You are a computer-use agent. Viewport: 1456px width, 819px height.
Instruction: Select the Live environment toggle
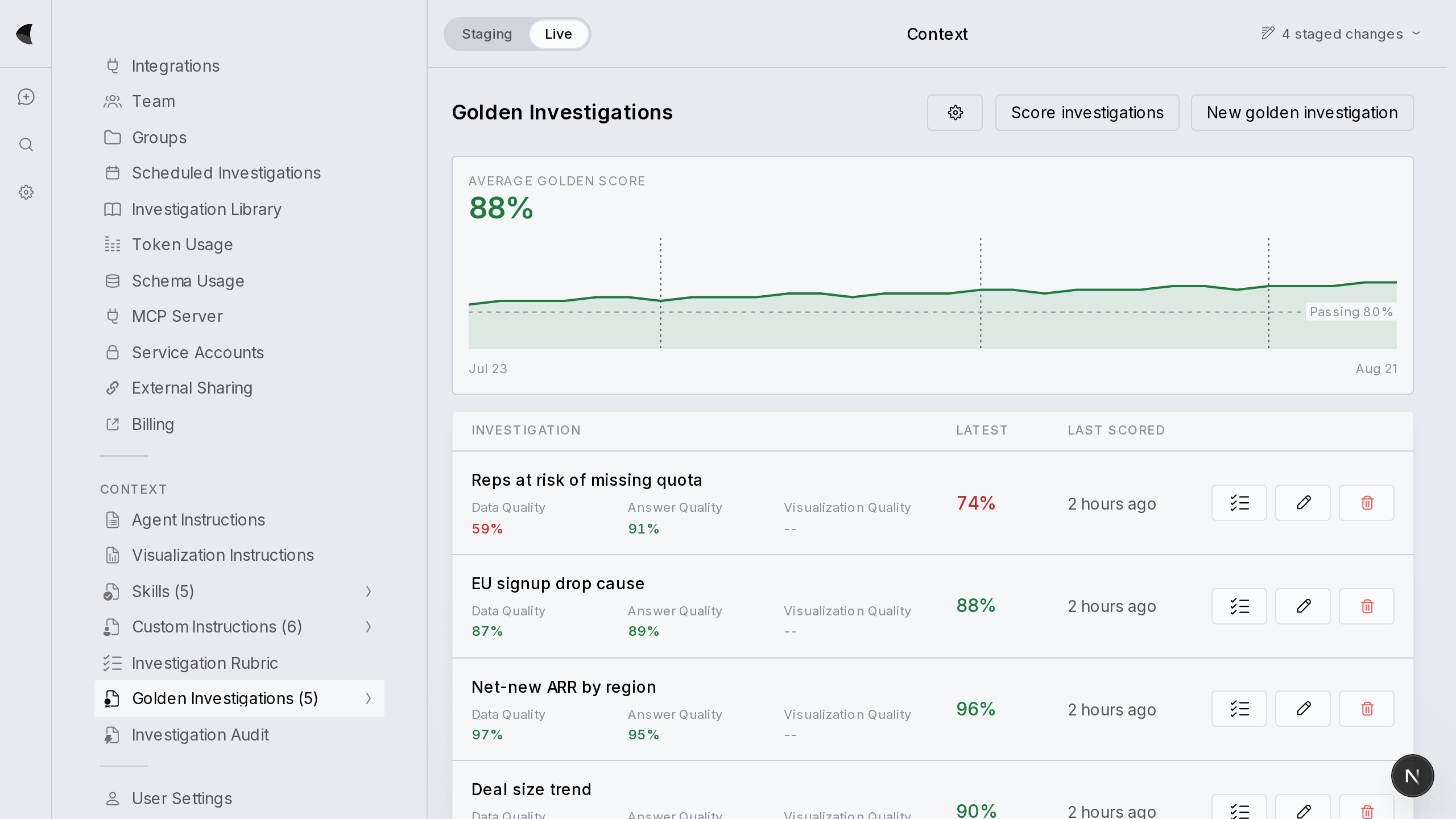(x=559, y=34)
